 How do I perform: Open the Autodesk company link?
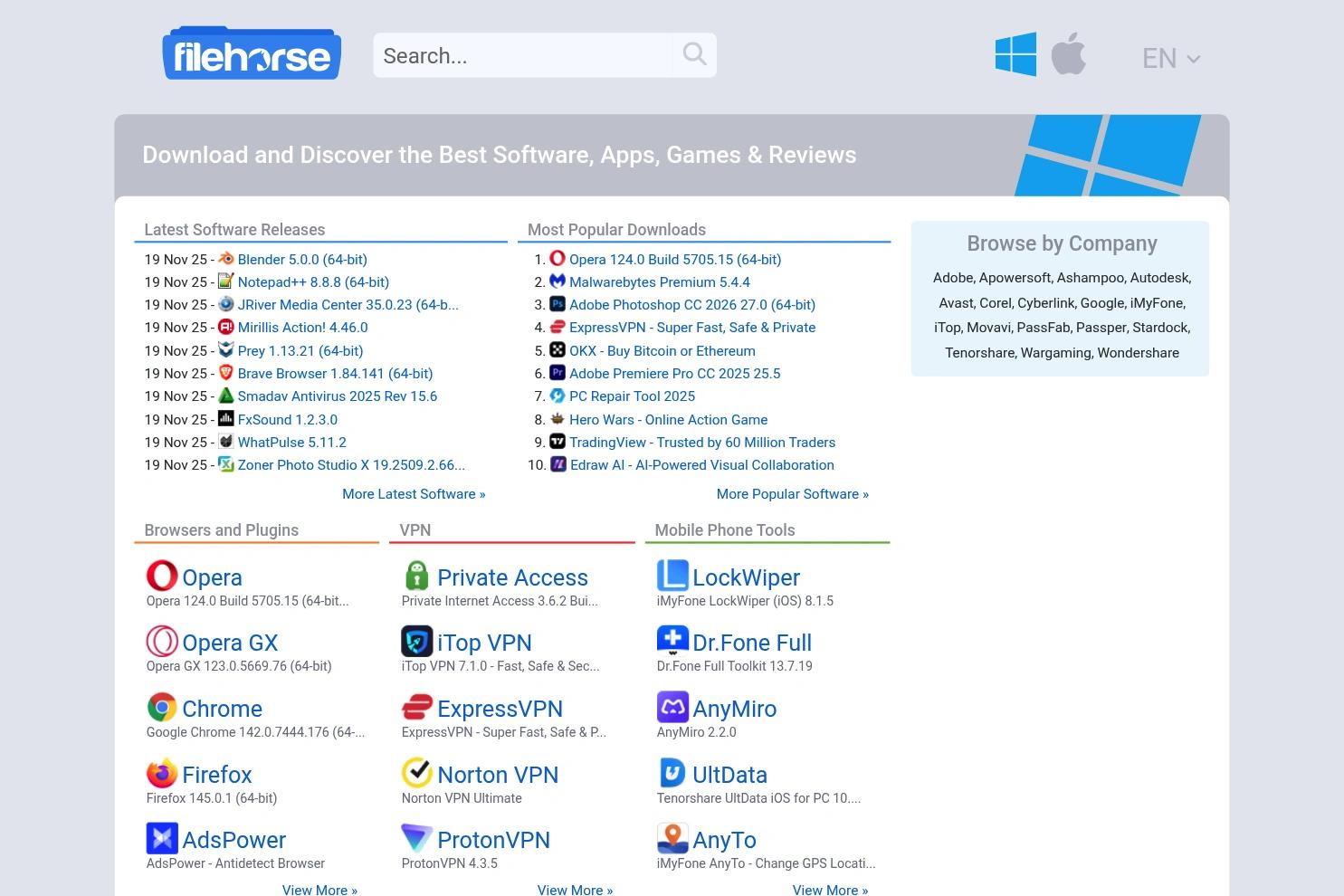coord(1159,278)
